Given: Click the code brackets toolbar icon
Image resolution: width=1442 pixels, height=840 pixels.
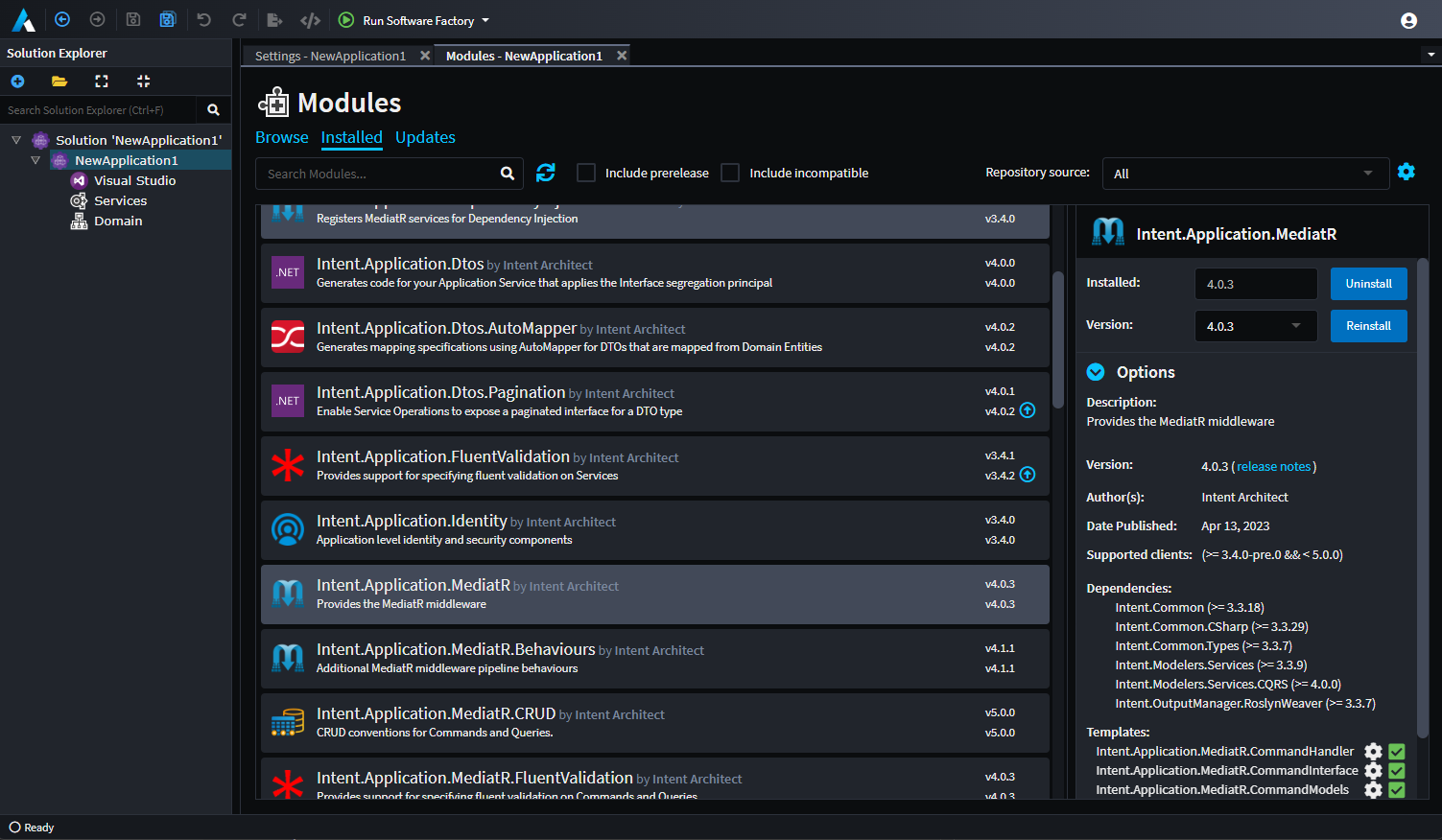Looking at the screenshot, I should [310, 20].
